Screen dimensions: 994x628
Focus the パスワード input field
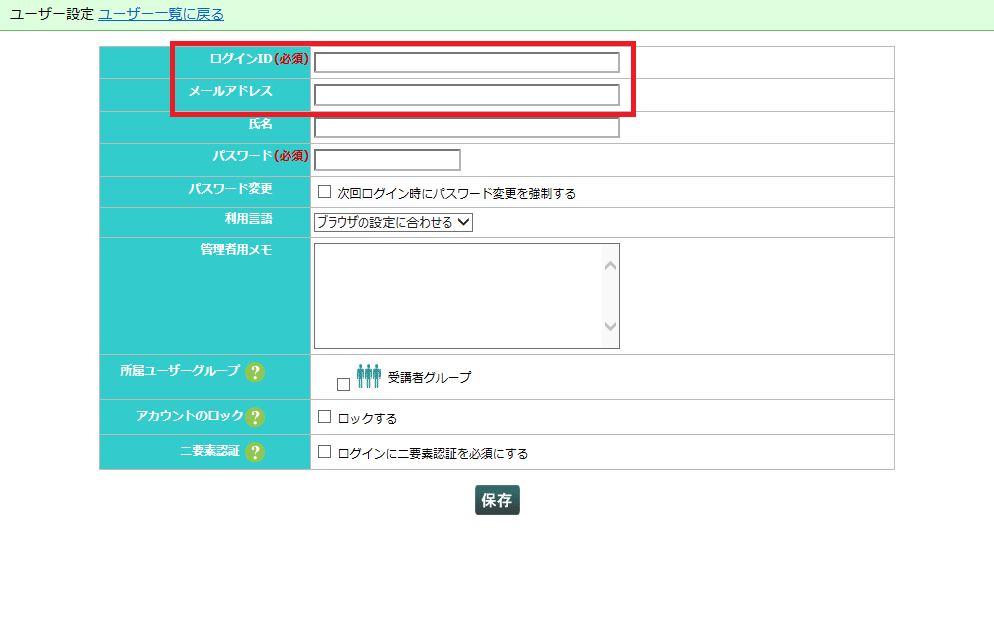click(387, 160)
